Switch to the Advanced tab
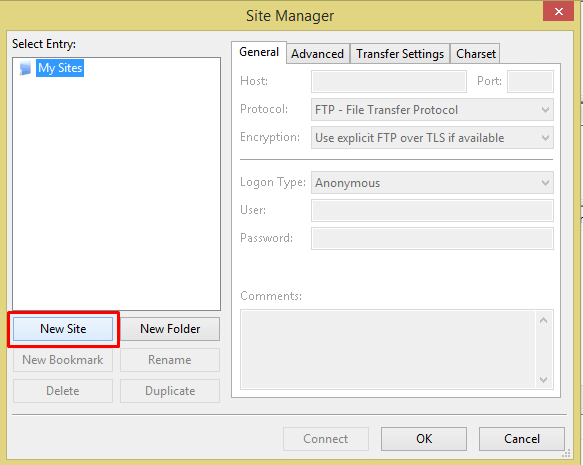 (x=317, y=54)
